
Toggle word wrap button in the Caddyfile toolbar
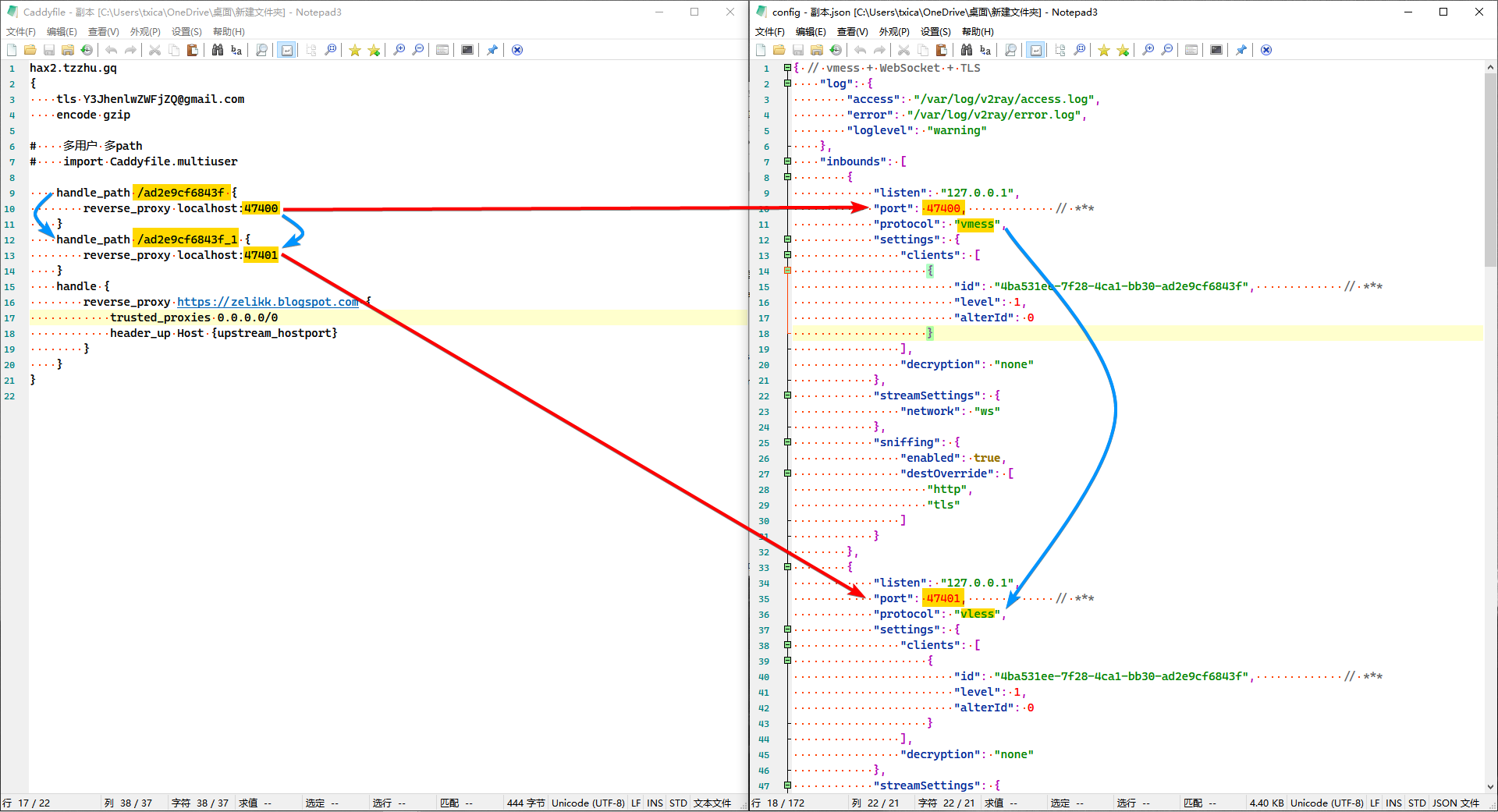pos(287,50)
